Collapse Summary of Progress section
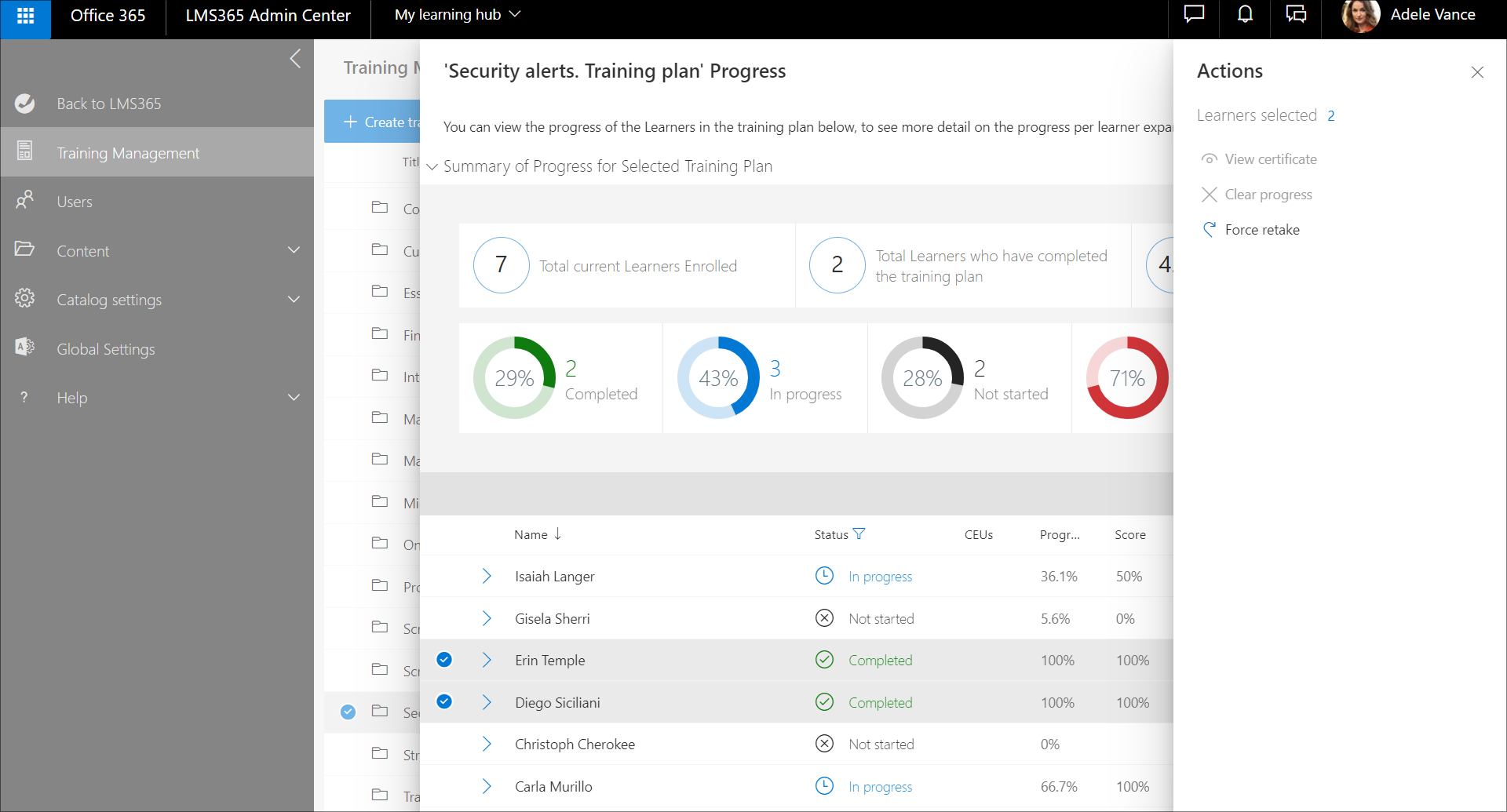The image size is (1507, 812). tap(432, 167)
